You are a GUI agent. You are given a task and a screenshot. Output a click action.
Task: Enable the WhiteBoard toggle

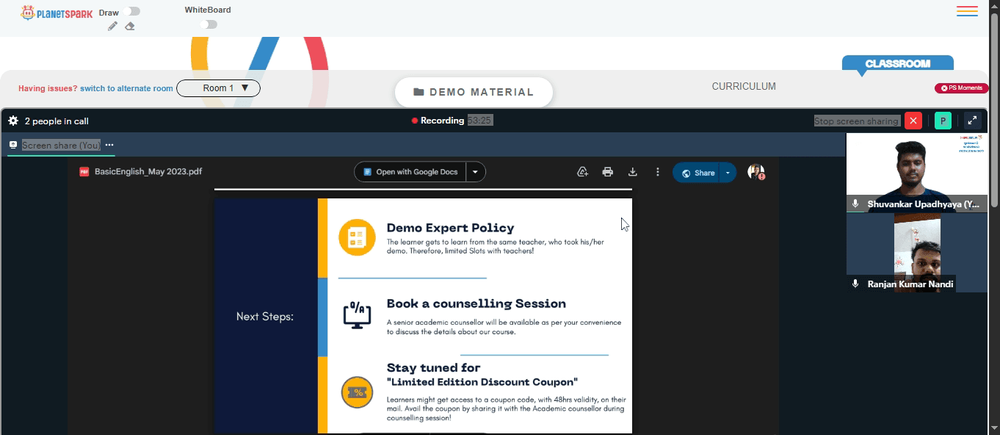coord(209,24)
